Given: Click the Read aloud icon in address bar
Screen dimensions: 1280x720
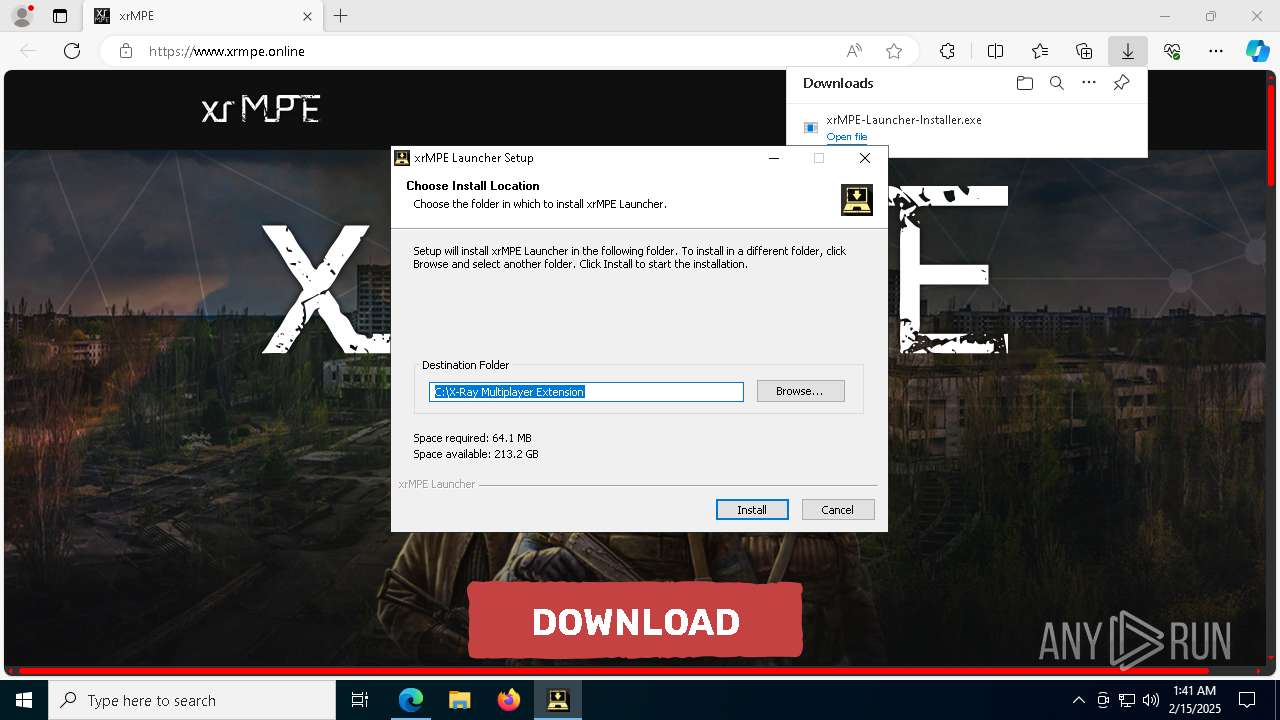Looking at the screenshot, I should [854, 51].
